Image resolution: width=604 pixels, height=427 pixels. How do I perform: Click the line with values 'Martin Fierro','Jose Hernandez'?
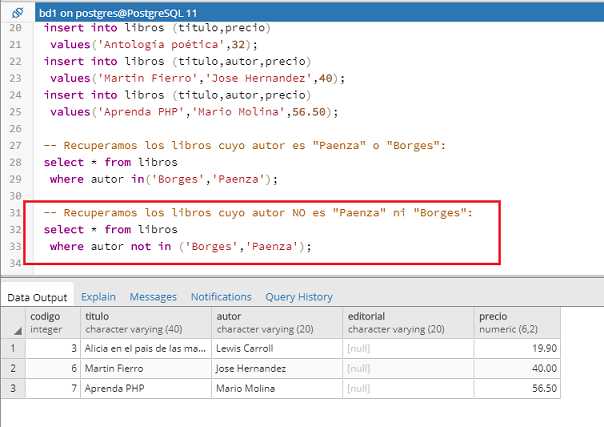[x=197, y=78]
